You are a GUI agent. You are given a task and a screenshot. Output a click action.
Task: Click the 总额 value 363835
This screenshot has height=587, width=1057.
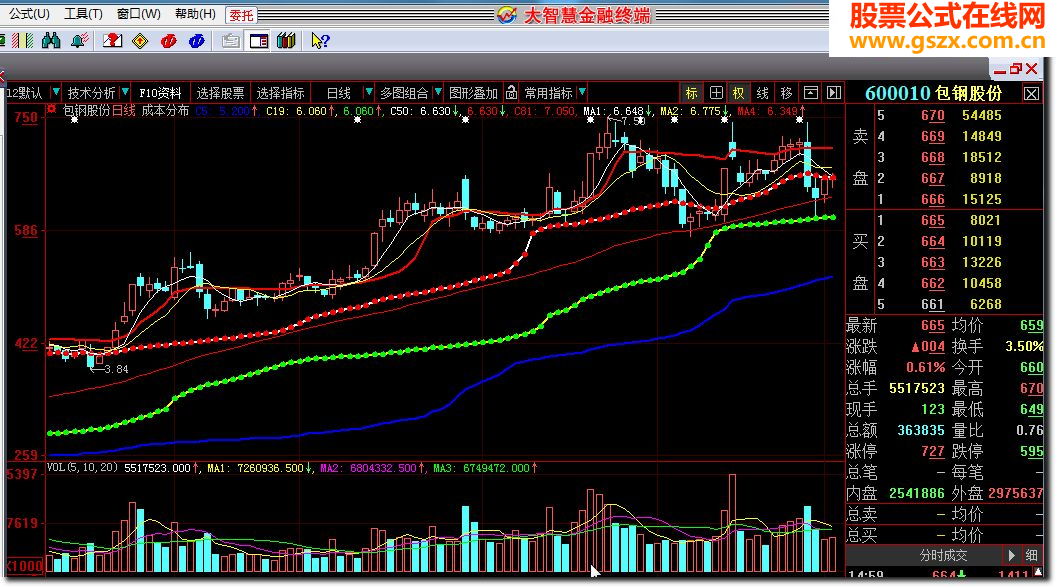921,431
